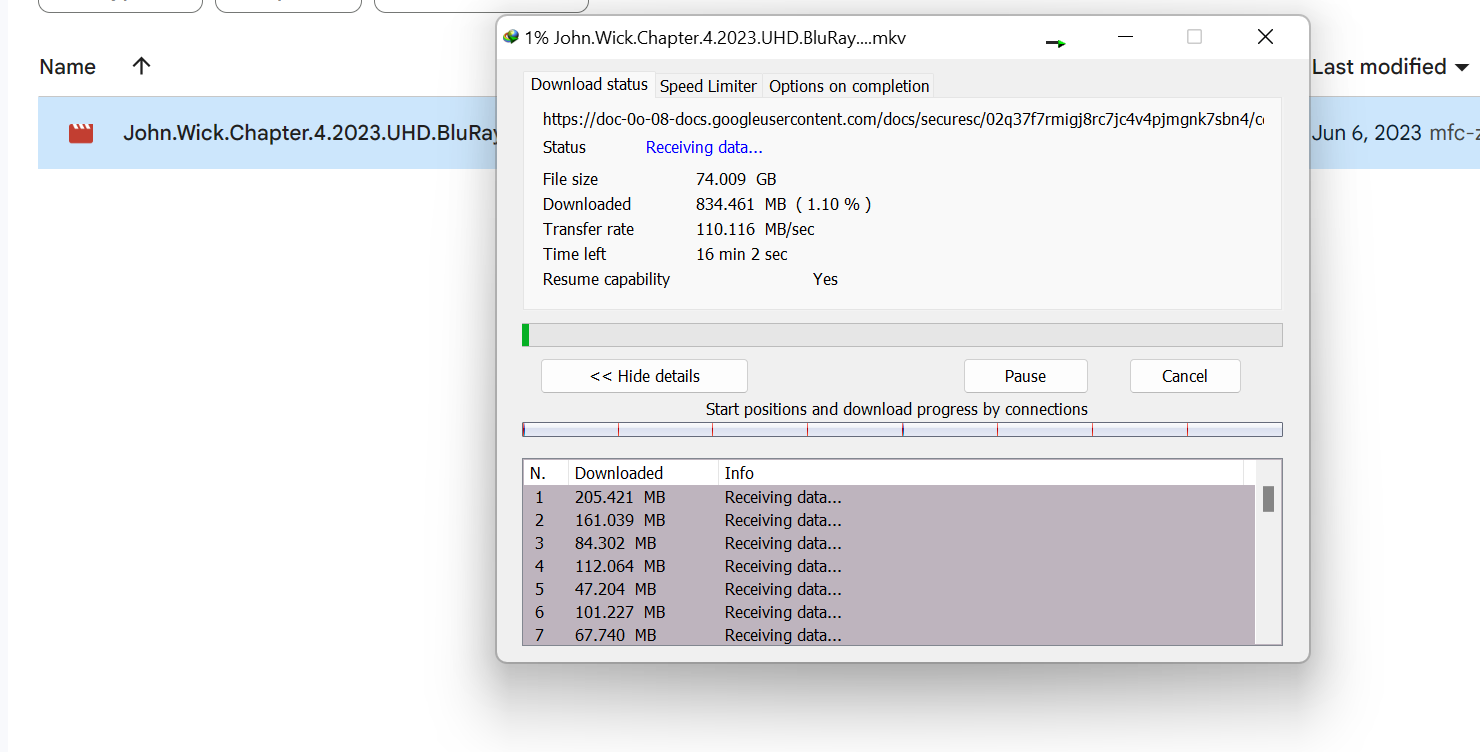
Task: Click the green overall download progress bar
Action: point(902,335)
